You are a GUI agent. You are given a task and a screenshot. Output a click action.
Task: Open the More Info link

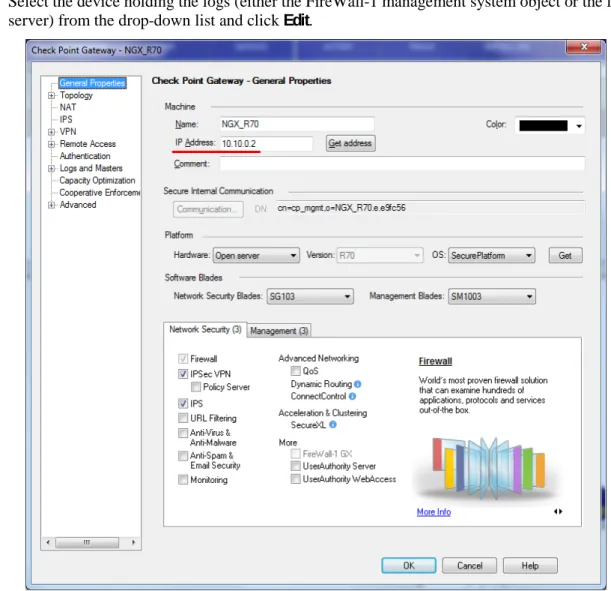[x=434, y=512]
